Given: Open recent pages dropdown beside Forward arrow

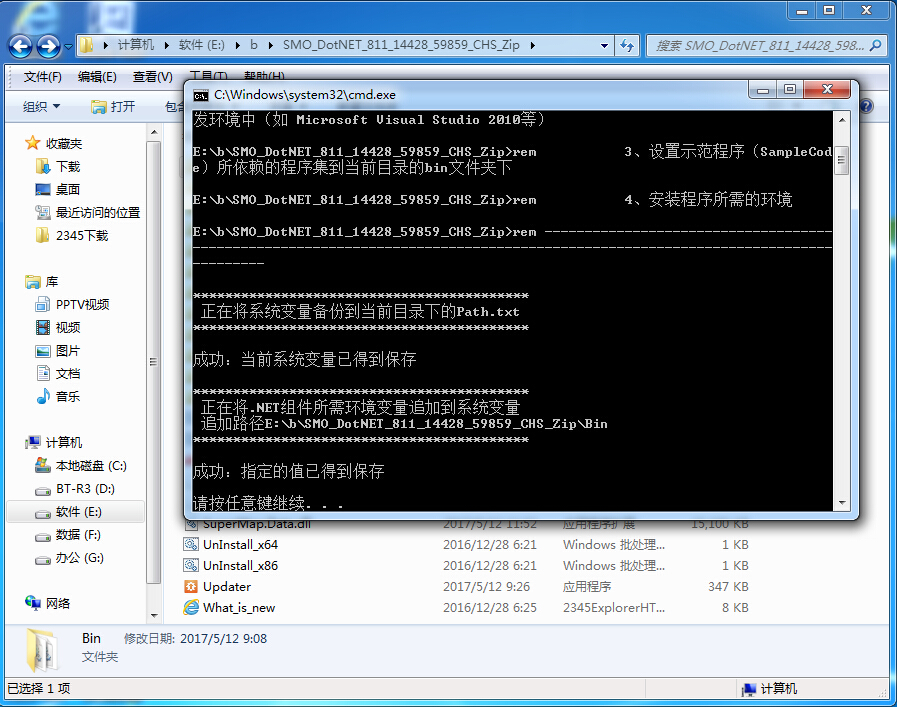Looking at the screenshot, I should point(68,46).
